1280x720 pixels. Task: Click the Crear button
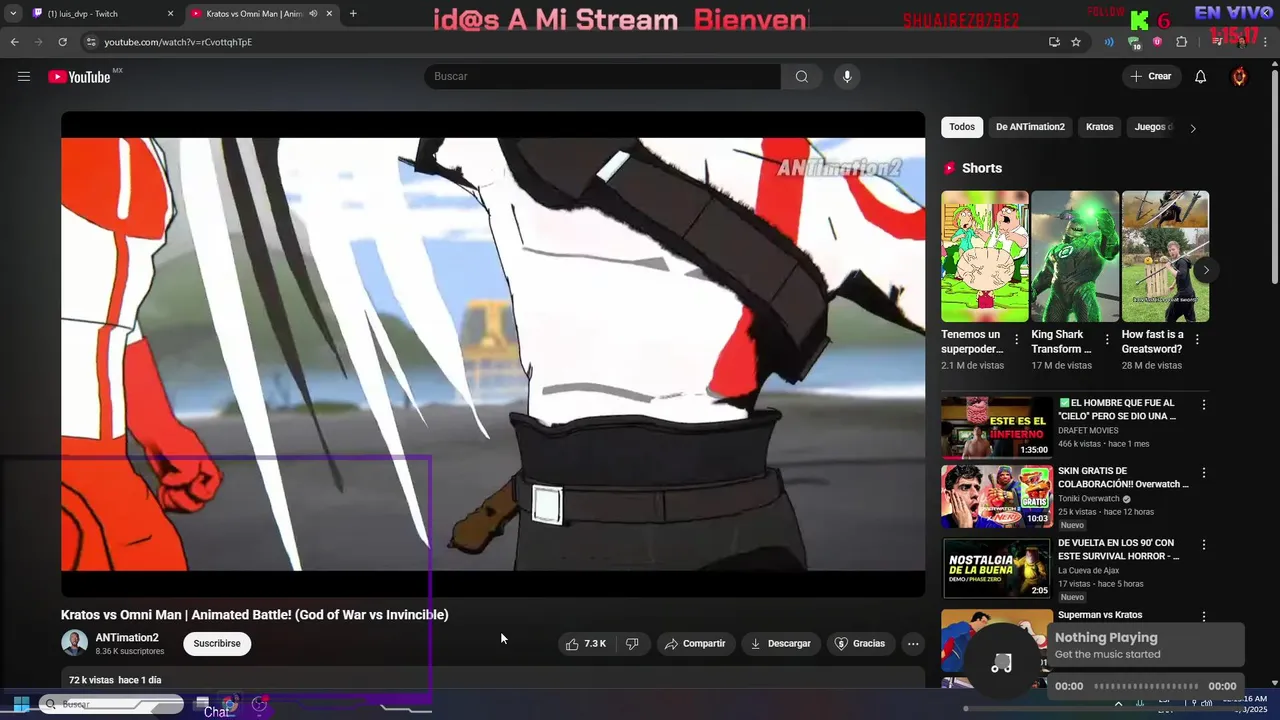click(x=1151, y=77)
